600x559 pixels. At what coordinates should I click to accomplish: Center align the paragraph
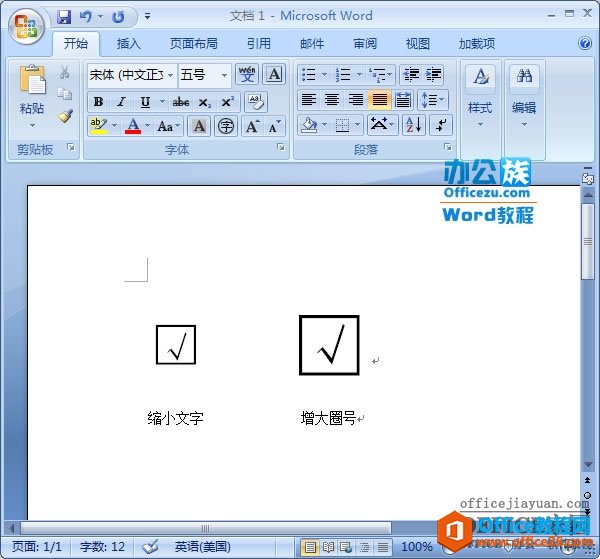pyautogui.click(x=332, y=100)
